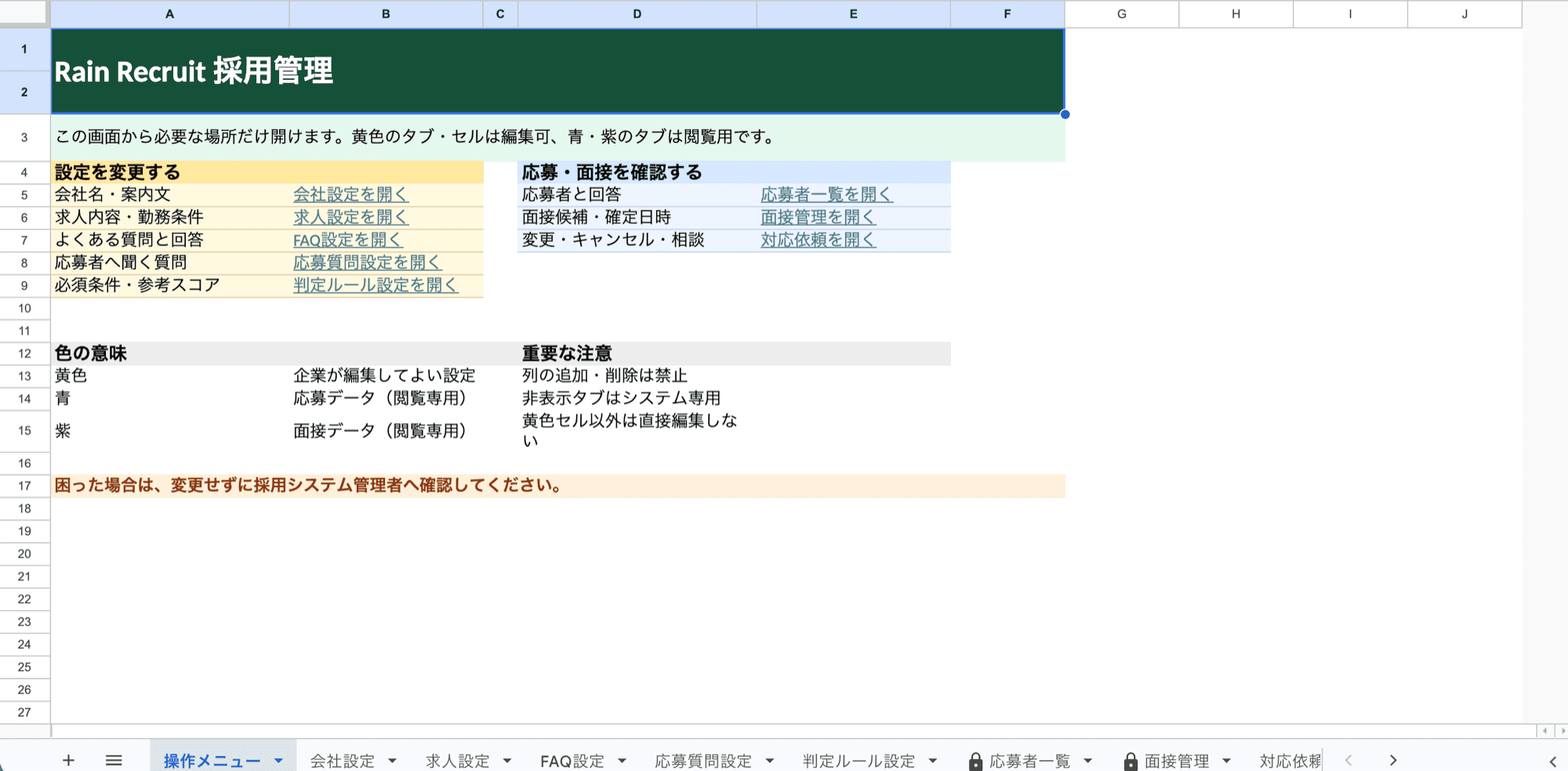Select the 色の意味 header cell
Screen dimensions: 1568x771
(x=170, y=354)
